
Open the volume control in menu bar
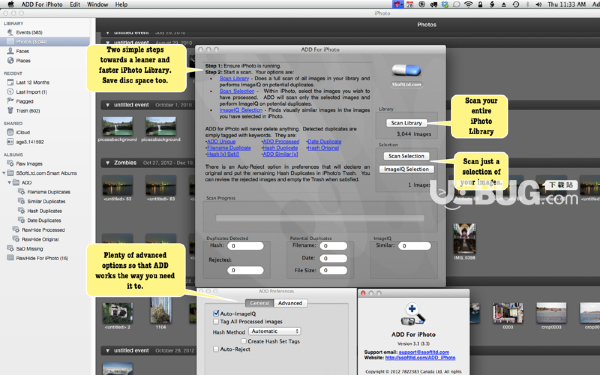click(538, 4)
